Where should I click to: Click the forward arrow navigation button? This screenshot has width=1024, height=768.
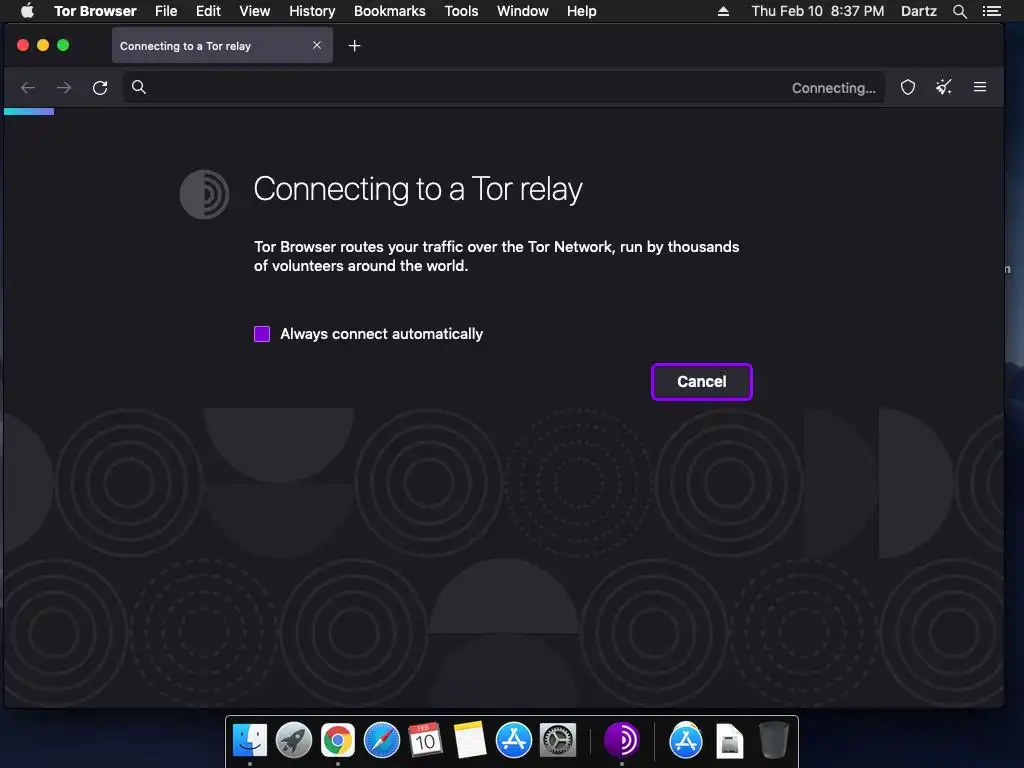[x=63, y=88]
